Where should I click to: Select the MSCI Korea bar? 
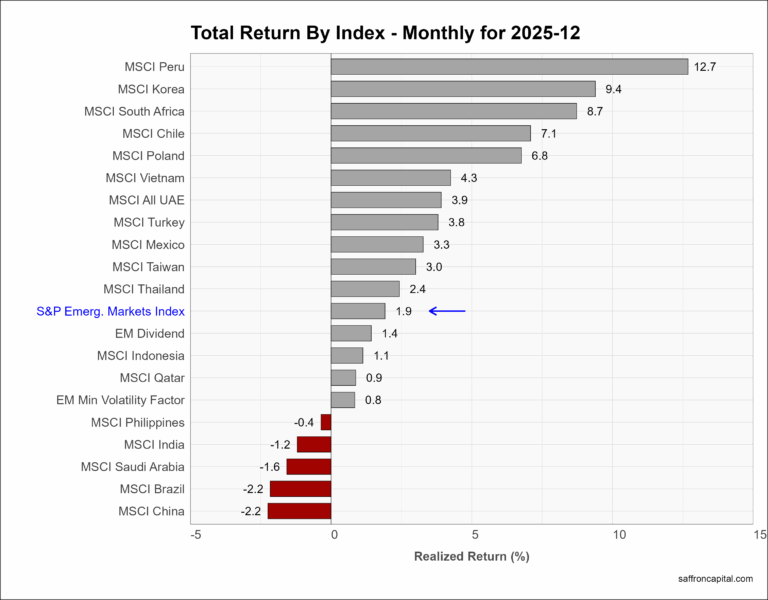pyautogui.click(x=462, y=89)
